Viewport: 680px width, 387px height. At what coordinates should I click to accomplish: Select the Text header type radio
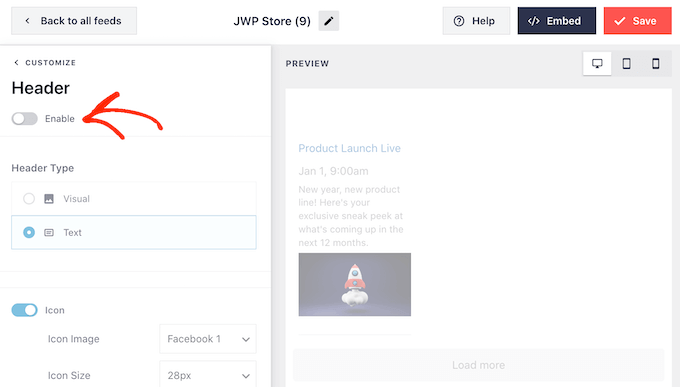tap(29, 233)
